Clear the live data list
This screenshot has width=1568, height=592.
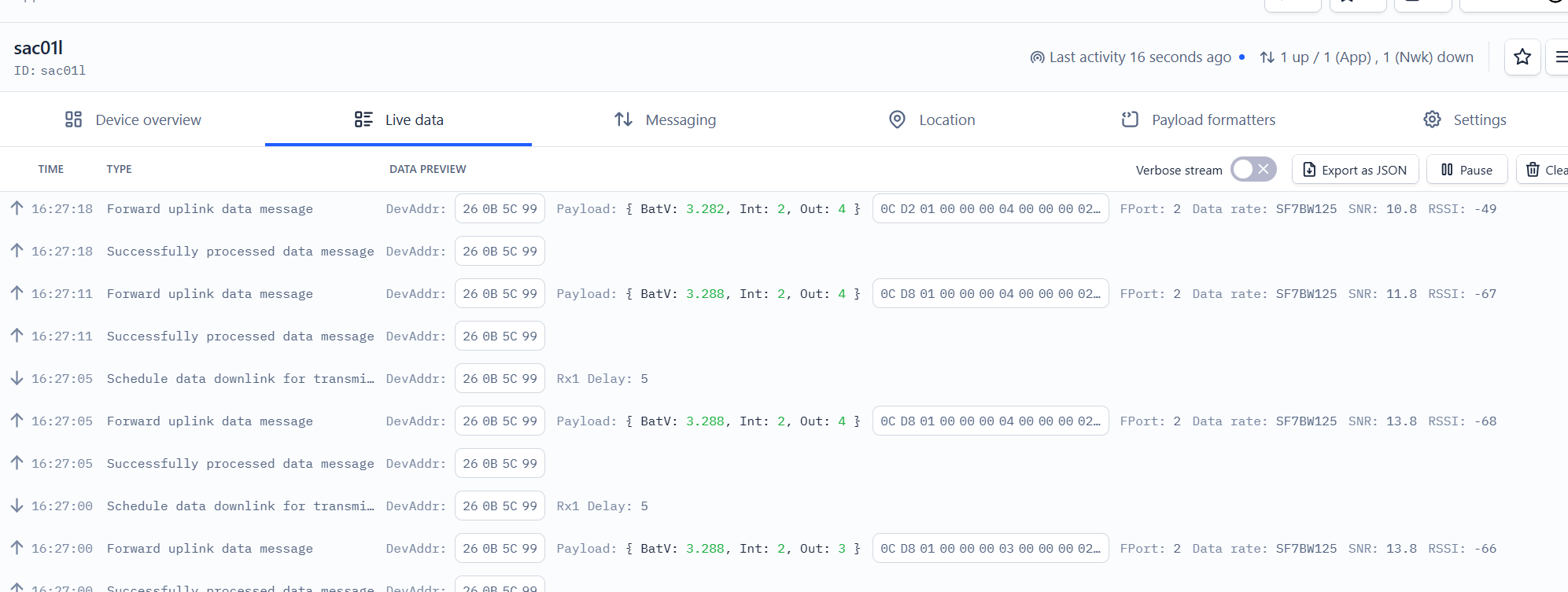[x=1543, y=170]
